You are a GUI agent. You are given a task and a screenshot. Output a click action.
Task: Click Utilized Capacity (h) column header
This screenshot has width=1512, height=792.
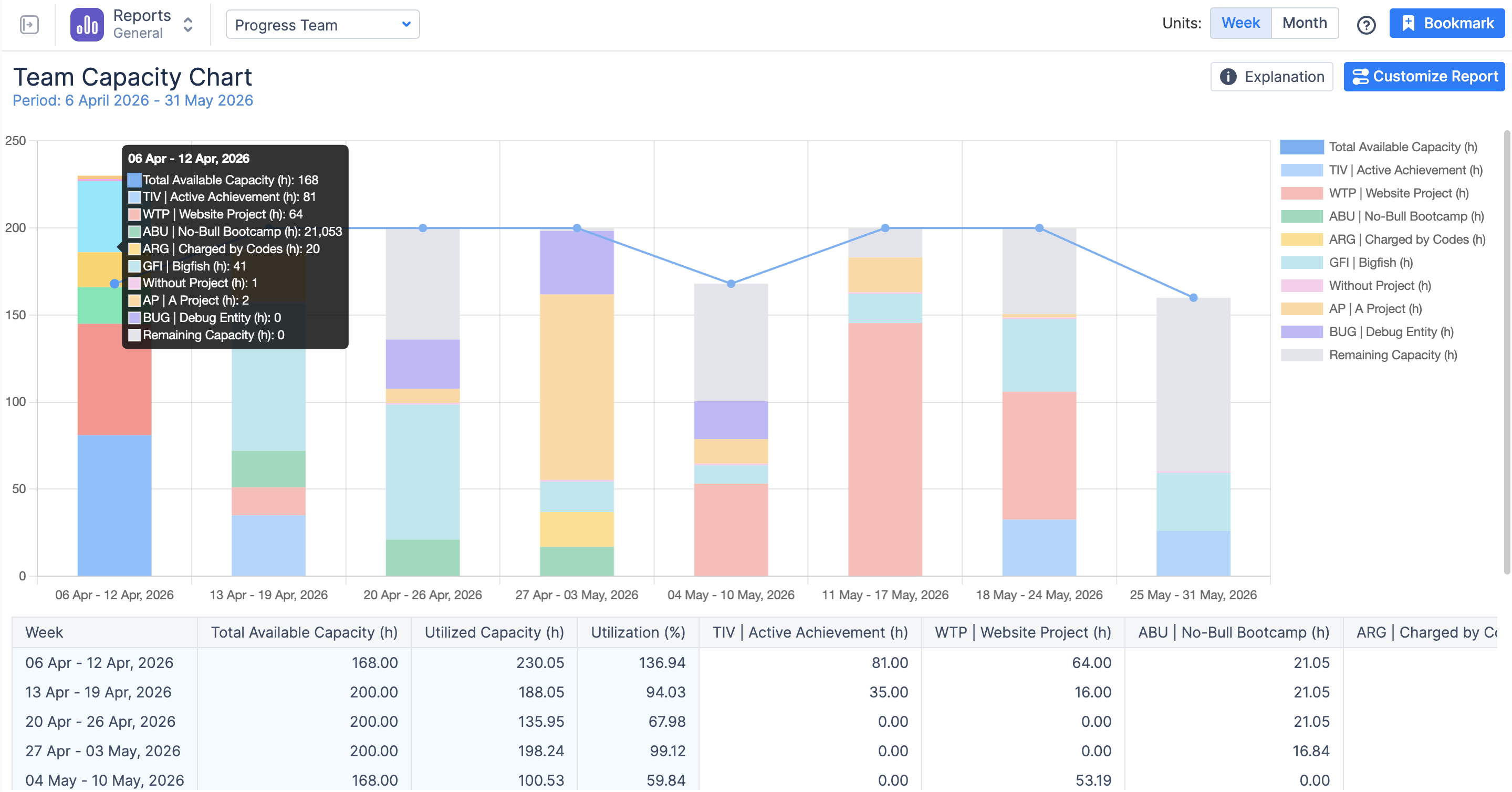pyautogui.click(x=494, y=632)
